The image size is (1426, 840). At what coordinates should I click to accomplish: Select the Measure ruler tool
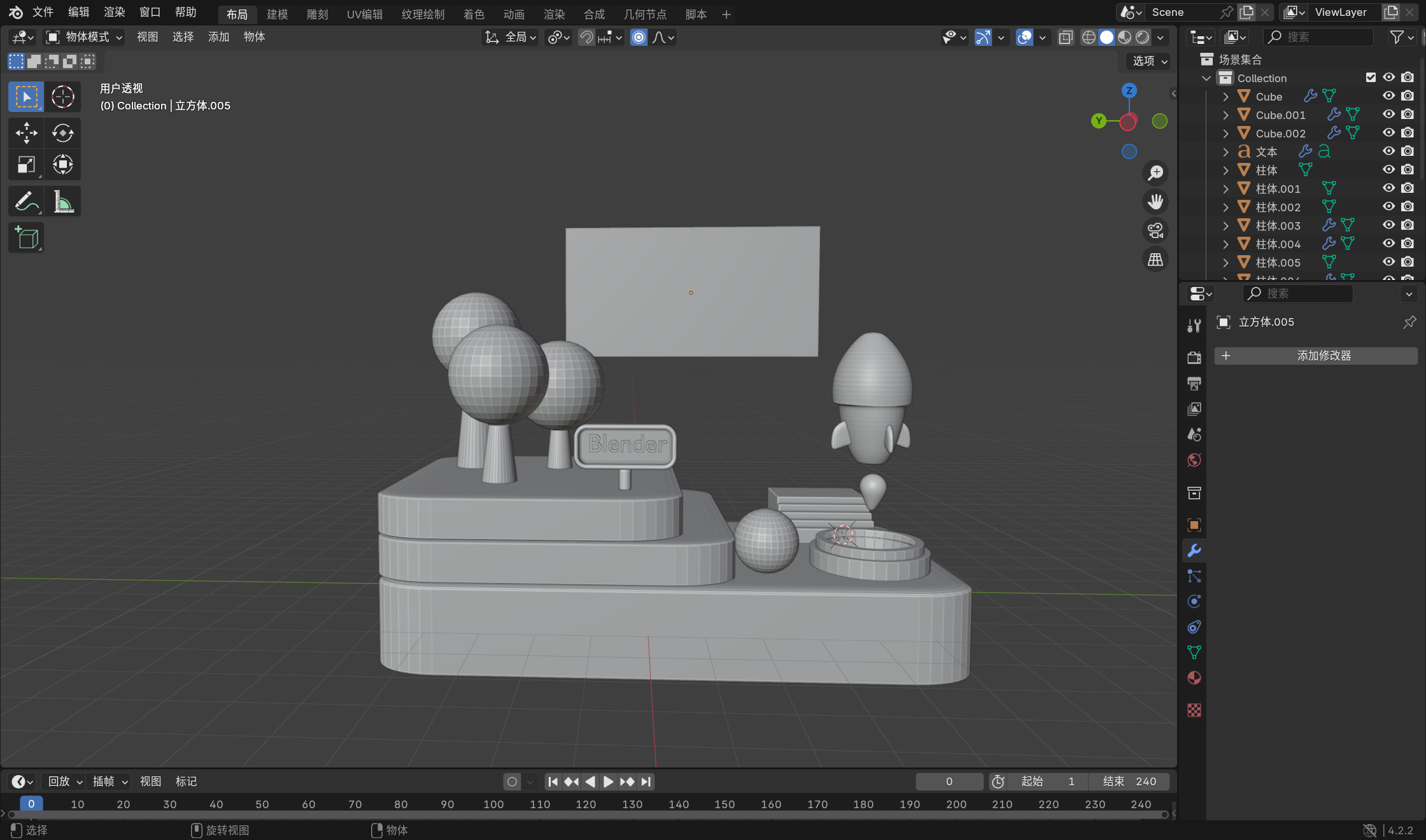click(62, 202)
